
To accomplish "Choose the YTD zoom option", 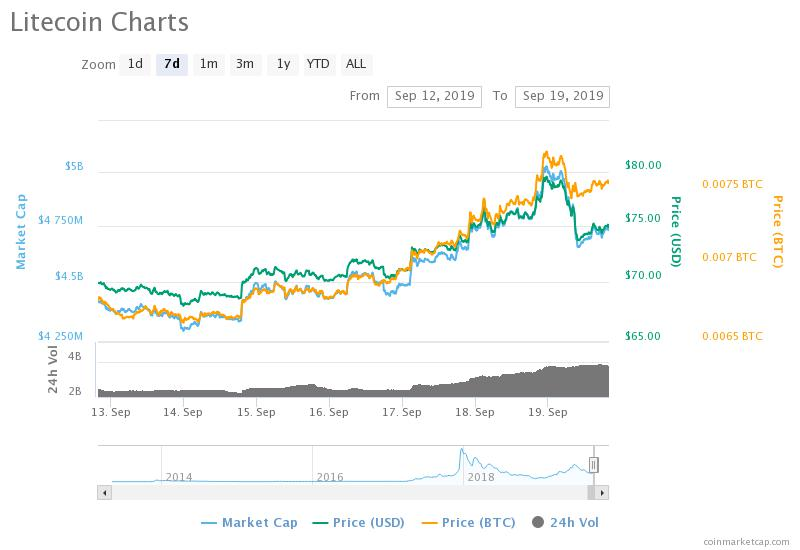I will click(x=318, y=64).
